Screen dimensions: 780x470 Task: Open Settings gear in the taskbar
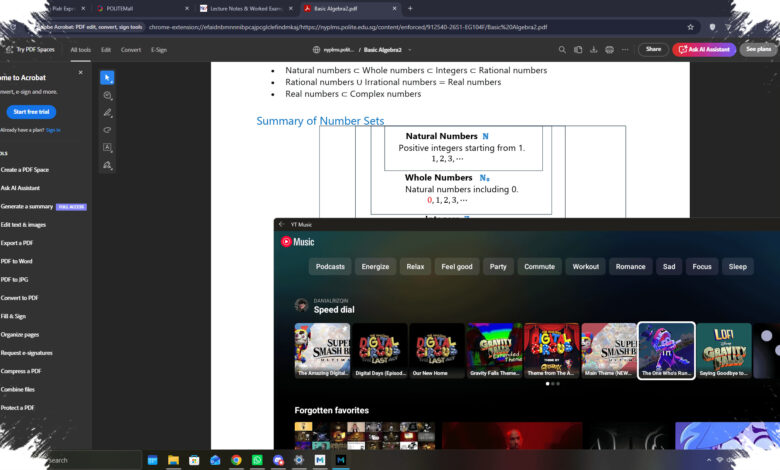tap(299, 460)
